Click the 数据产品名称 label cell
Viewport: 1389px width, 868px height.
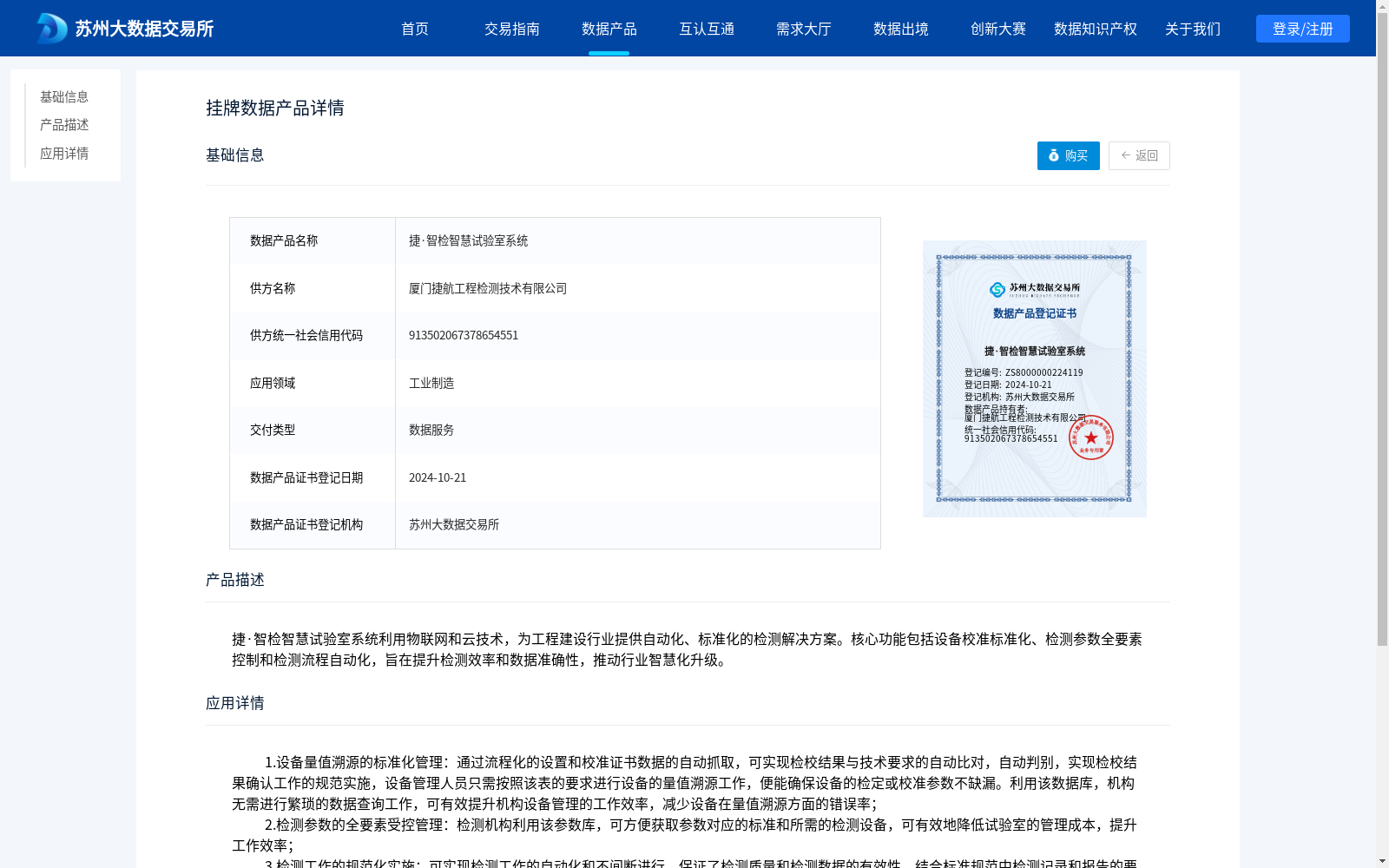pyautogui.click(x=313, y=241)
